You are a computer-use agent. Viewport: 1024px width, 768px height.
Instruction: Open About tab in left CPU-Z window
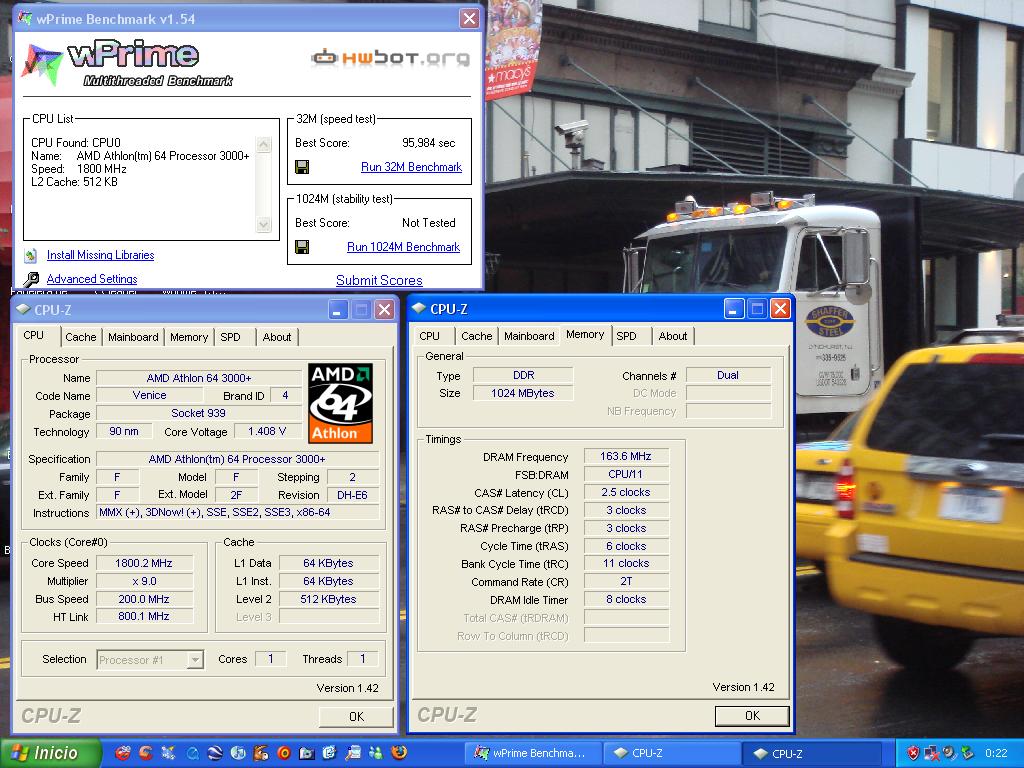tap(277, 337)
